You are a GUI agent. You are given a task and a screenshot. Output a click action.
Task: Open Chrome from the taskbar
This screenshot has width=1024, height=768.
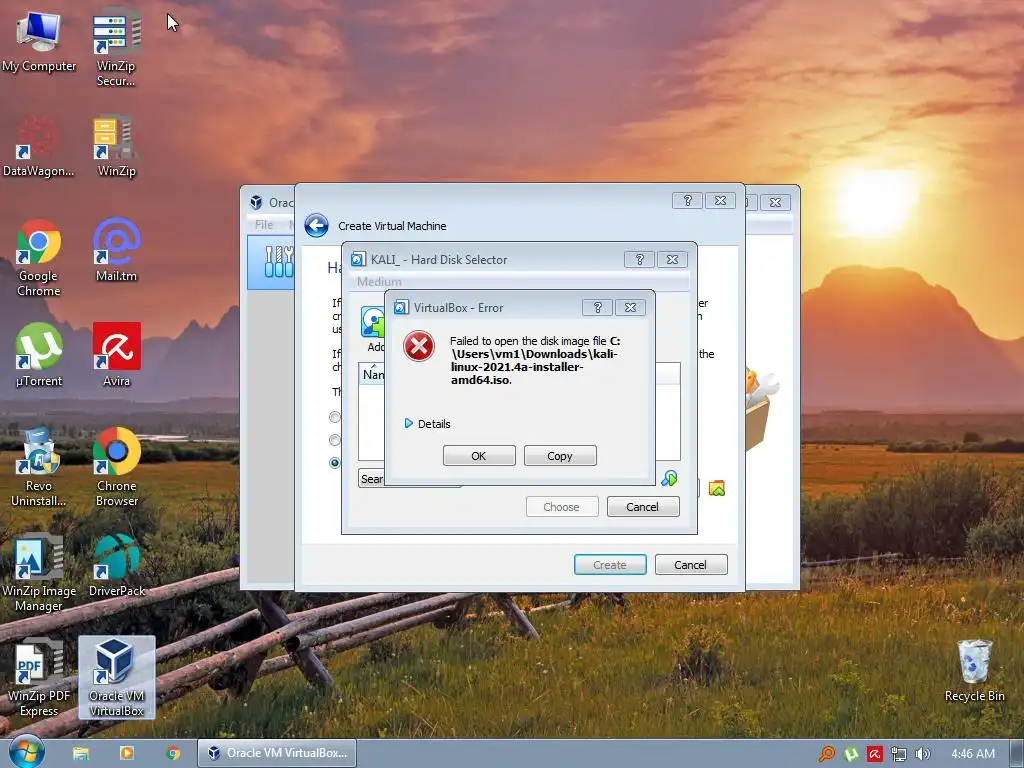[173, 753]
